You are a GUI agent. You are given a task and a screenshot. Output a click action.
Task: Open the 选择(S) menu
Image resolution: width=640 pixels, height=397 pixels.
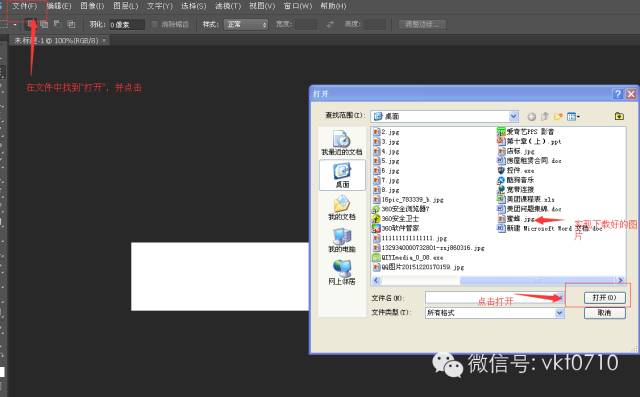click(x=193, y=6)
